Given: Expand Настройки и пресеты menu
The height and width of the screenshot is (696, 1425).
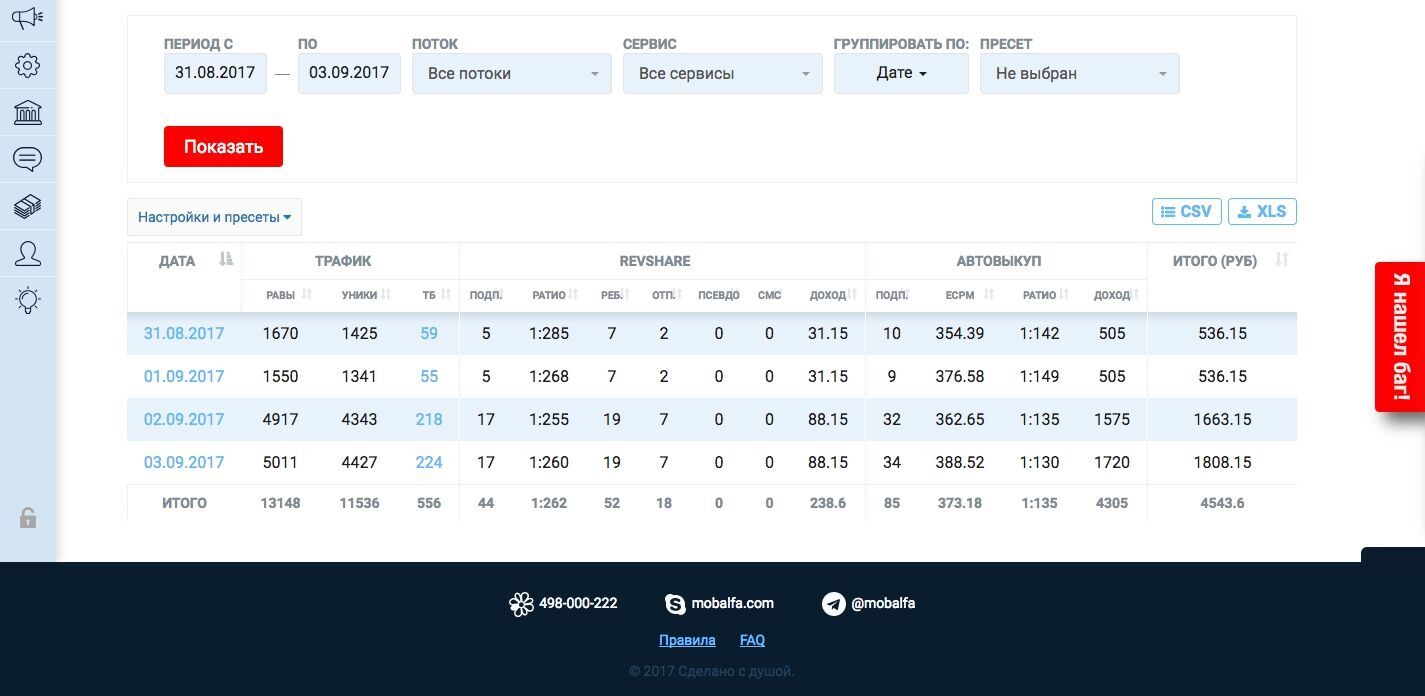Looking at the screenshot, I should (x=214, y=217).
